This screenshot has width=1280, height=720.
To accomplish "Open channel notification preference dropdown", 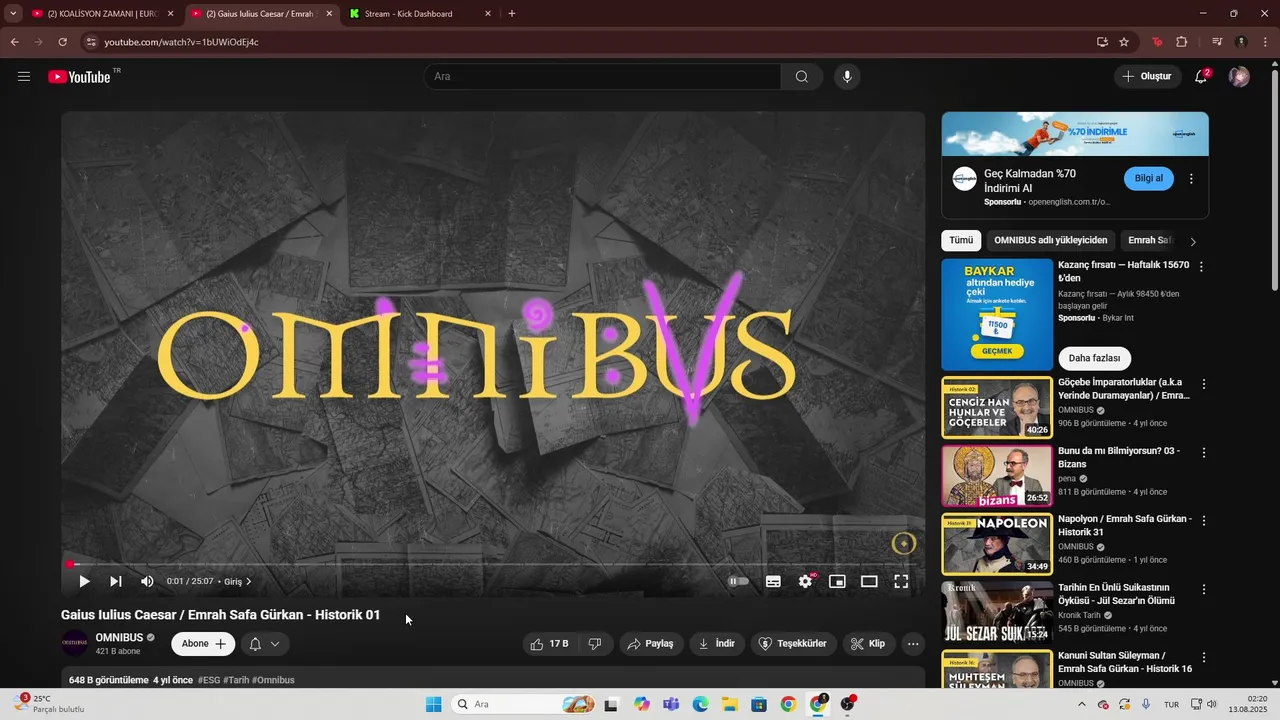I will coord(264,644).
